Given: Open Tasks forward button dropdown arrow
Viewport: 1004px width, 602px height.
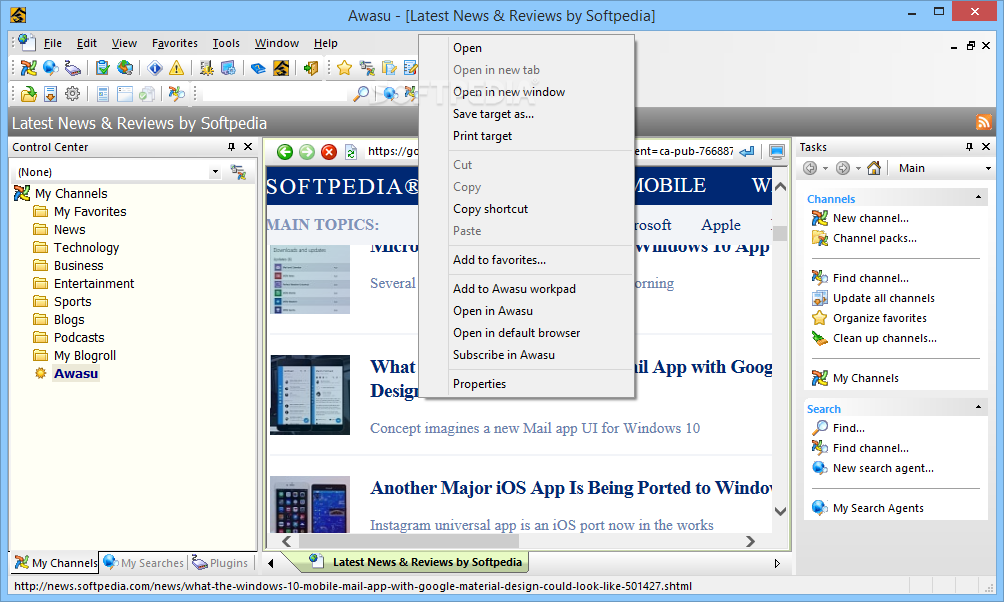Looking at the screenshot, I should pyautogui.click(x=858, y=168).
